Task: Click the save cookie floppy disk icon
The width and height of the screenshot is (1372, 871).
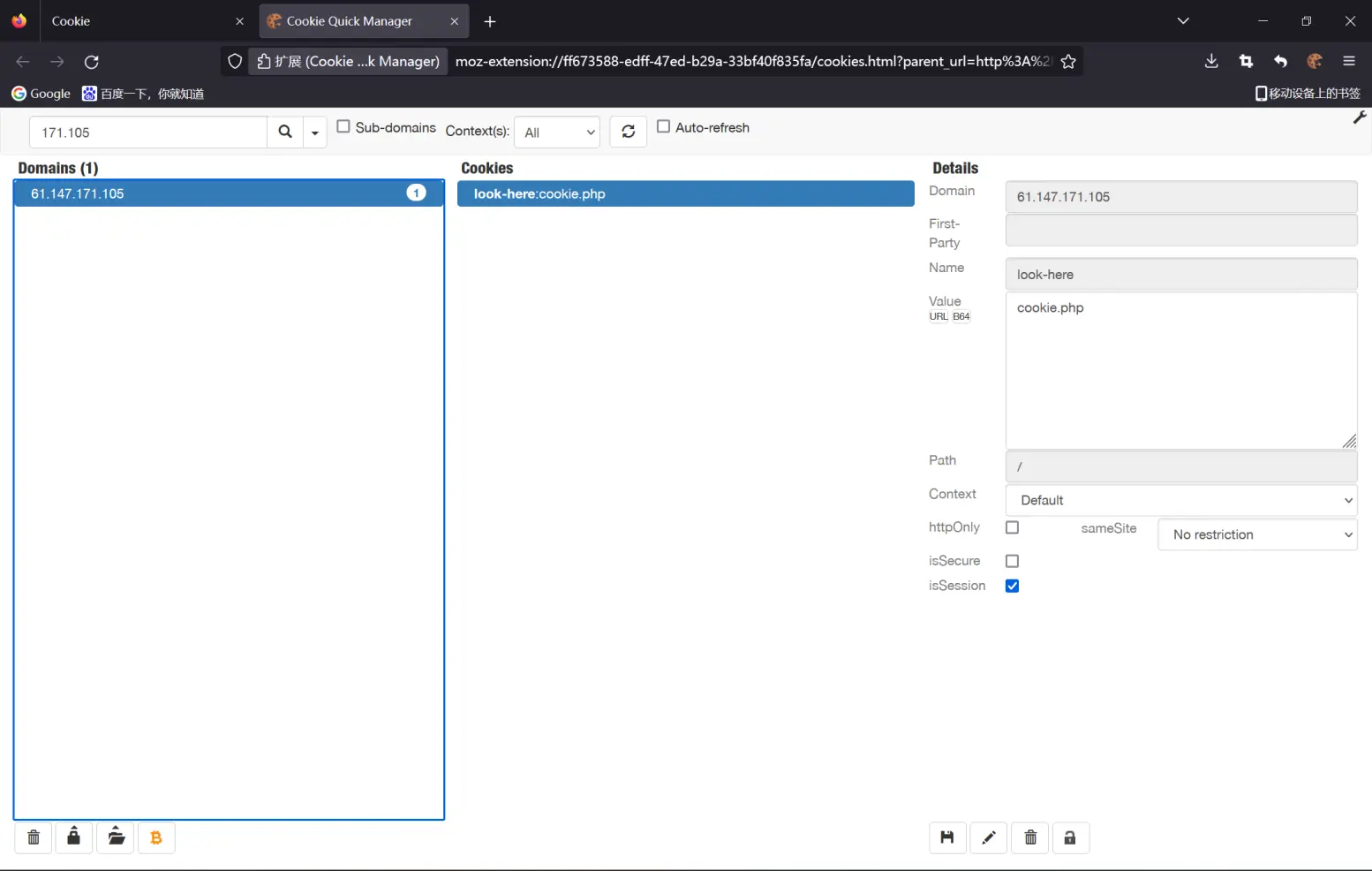Action: [947, 837]
